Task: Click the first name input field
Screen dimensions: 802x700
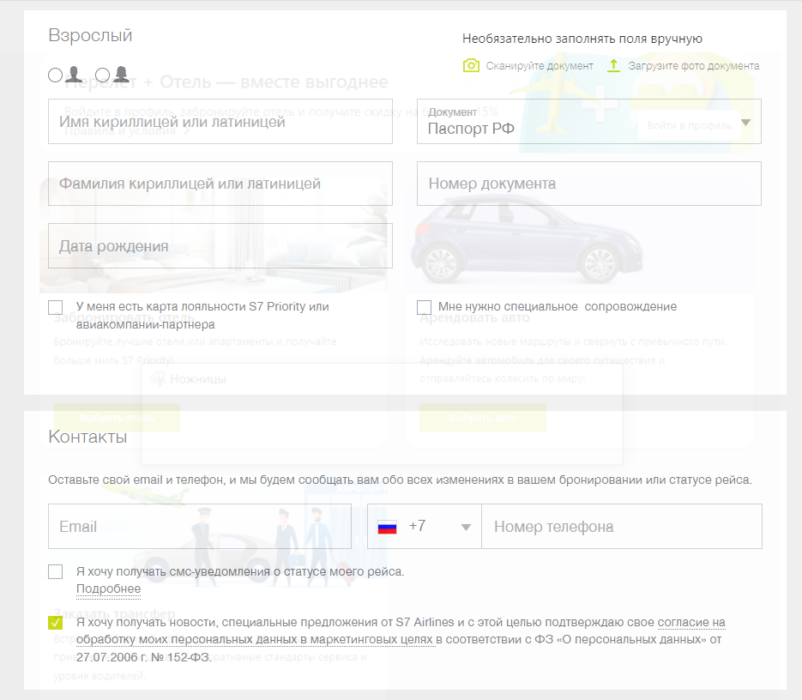Action: click(220, 122)
